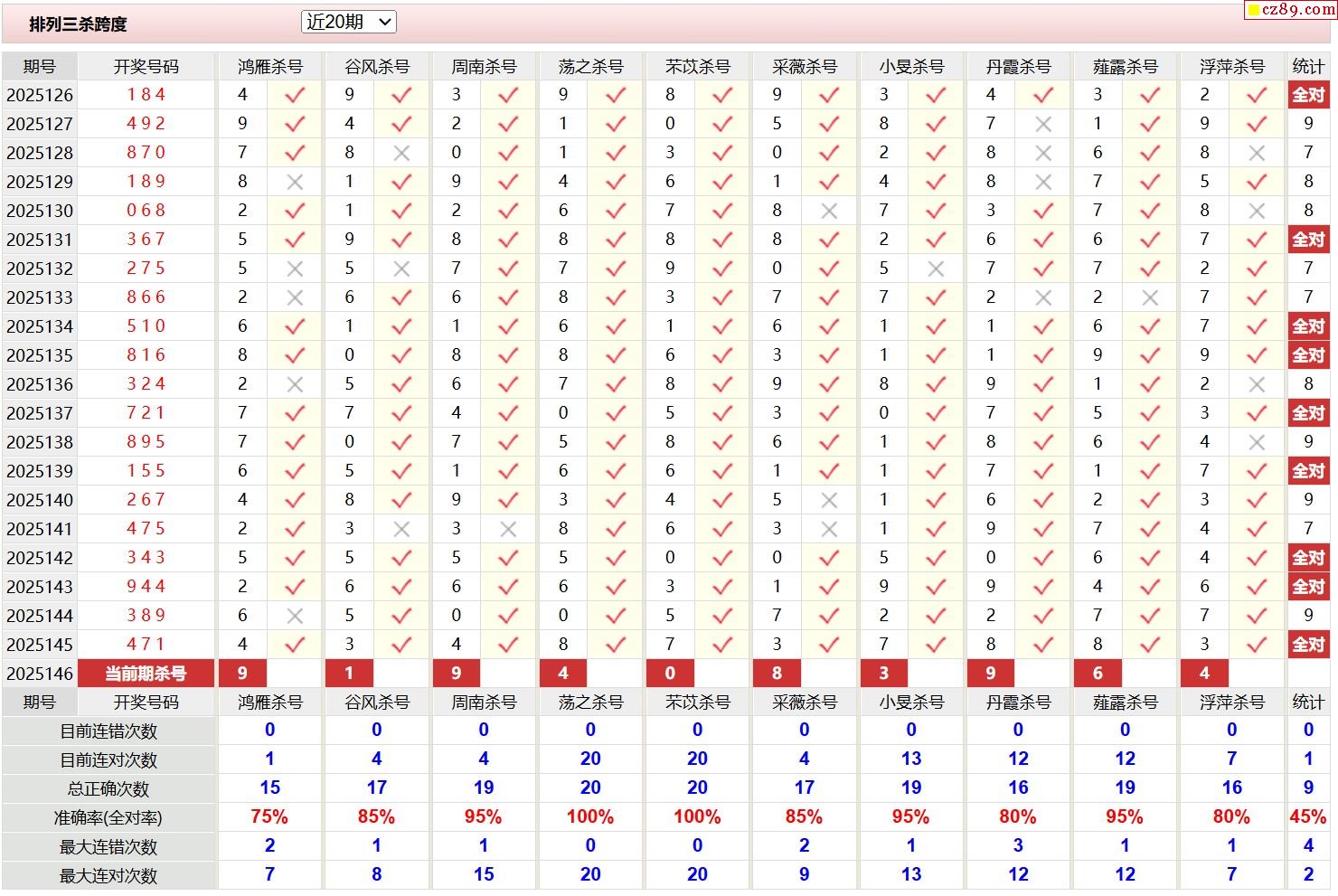The width and height of the screenshot is (1338, 896).
Task: Click the X mark for 薤露杀号 in row 2025133
Action: (1150, 297)
